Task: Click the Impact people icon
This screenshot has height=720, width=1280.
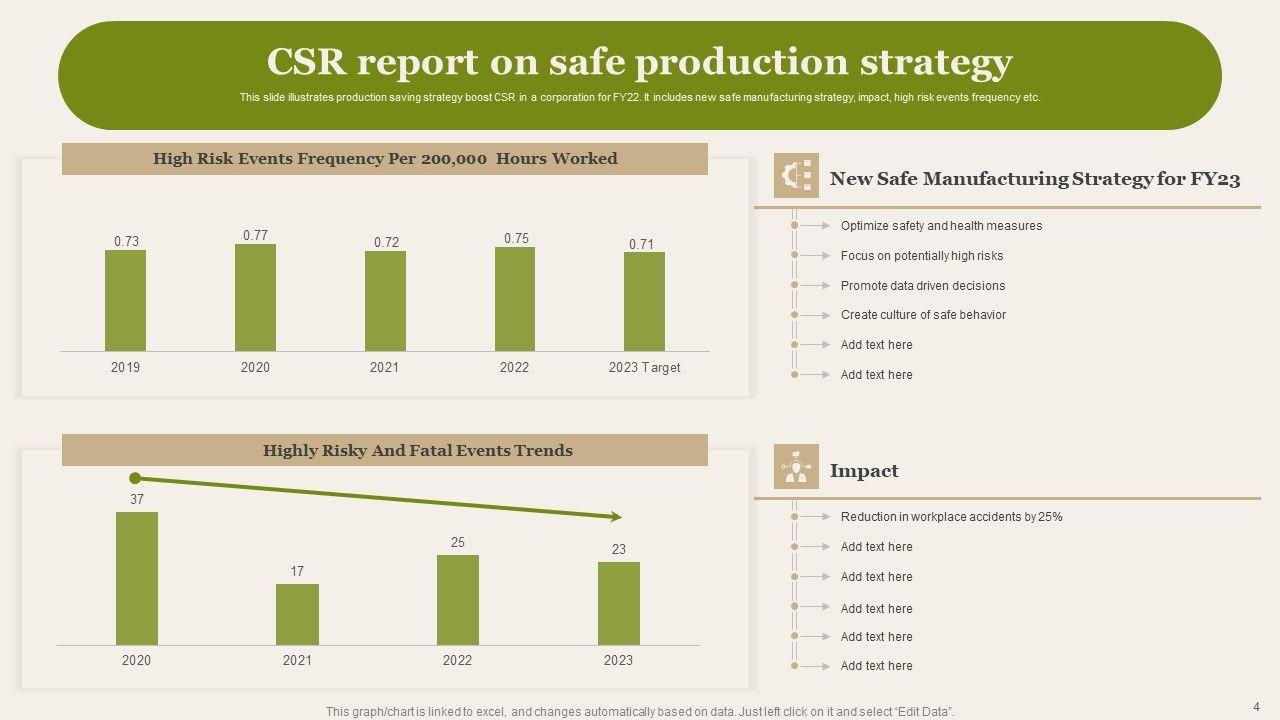Action: click(x=796, y=467)
